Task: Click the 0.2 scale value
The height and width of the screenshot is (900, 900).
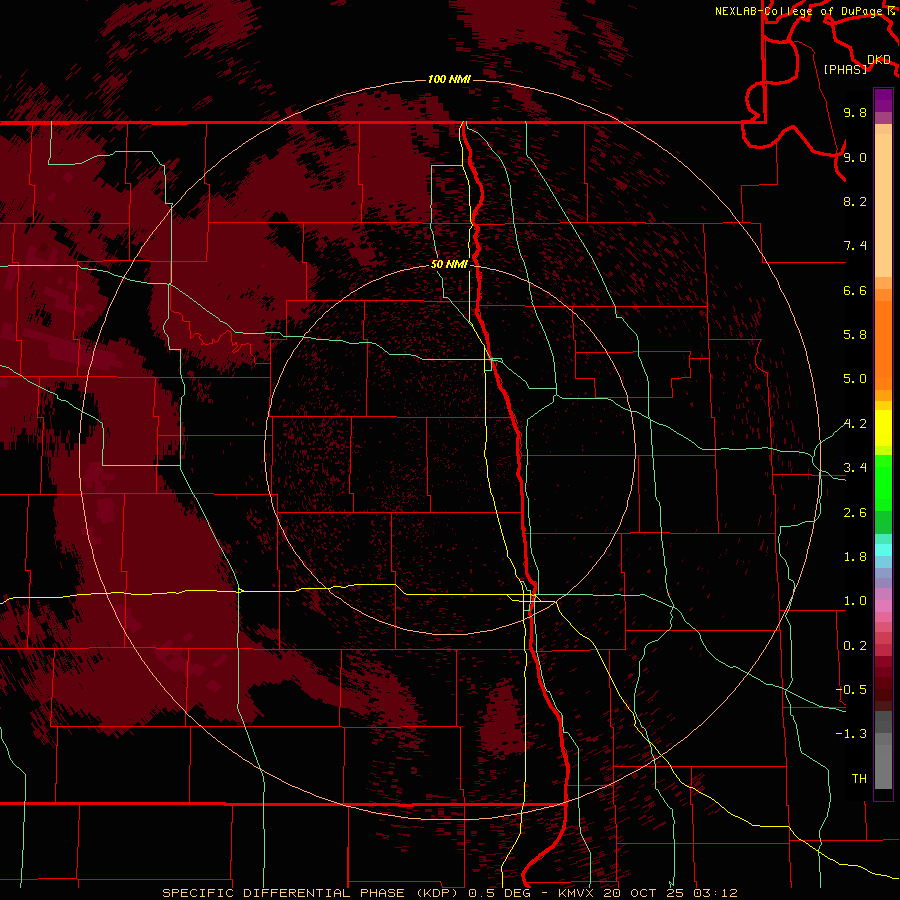Action: 855,646
